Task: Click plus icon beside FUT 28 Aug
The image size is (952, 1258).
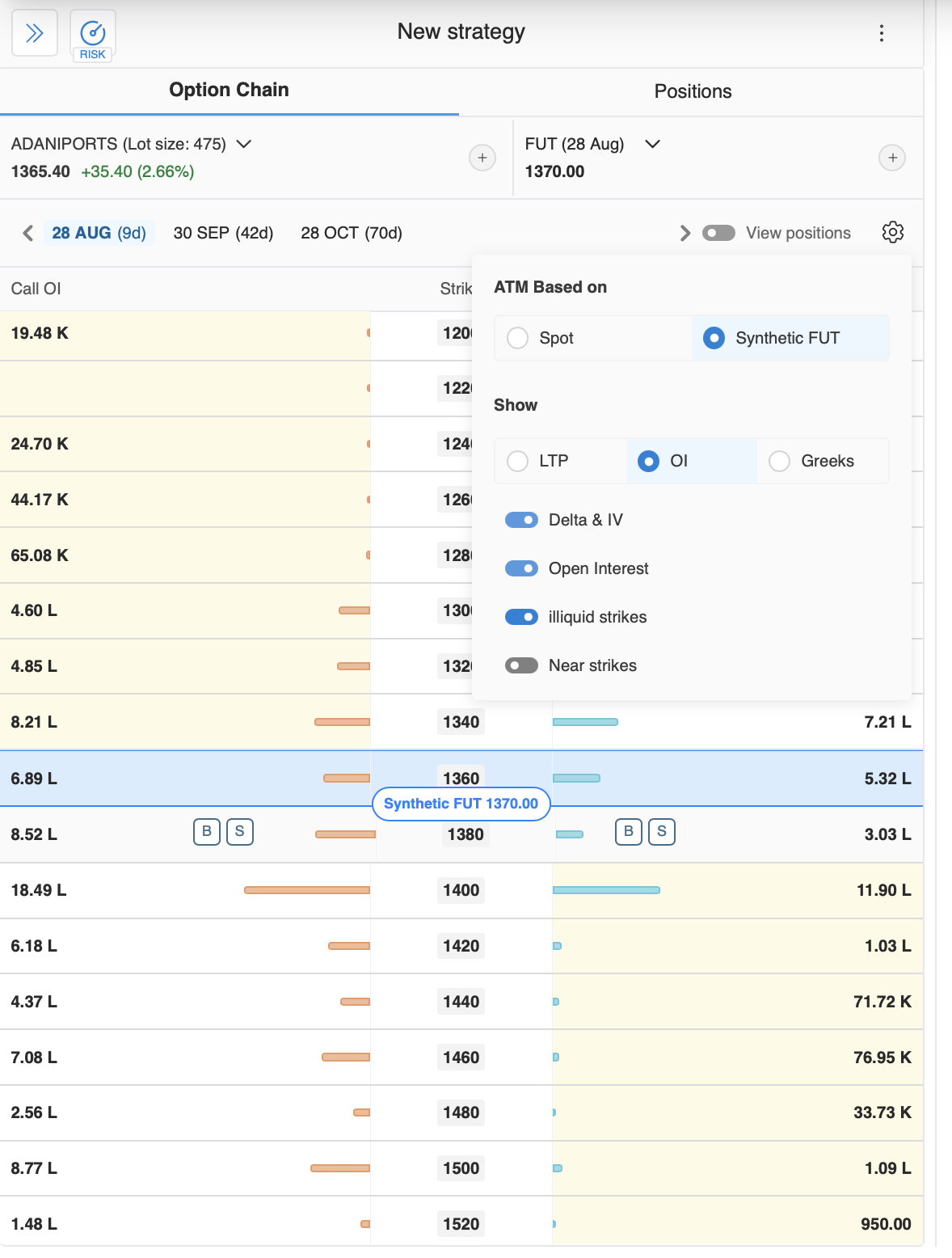Action: click(x=892, y=158)
